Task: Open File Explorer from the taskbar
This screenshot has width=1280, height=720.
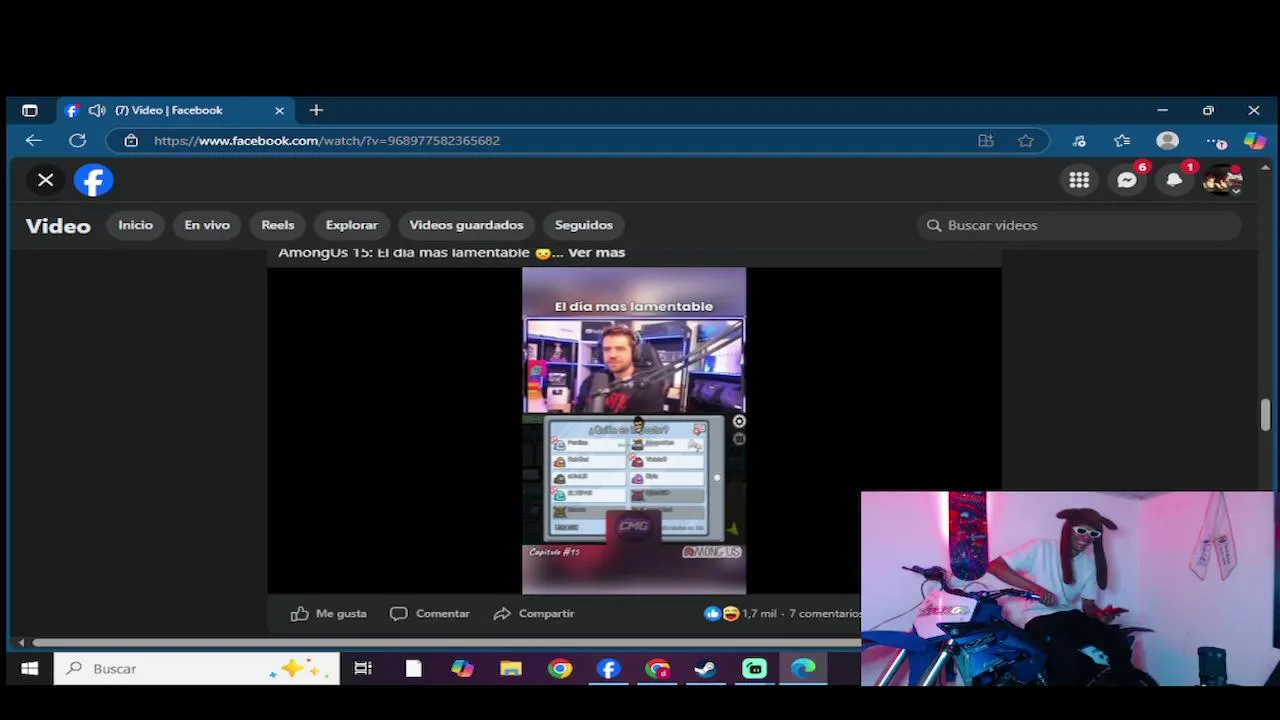Action: [511, 668]
